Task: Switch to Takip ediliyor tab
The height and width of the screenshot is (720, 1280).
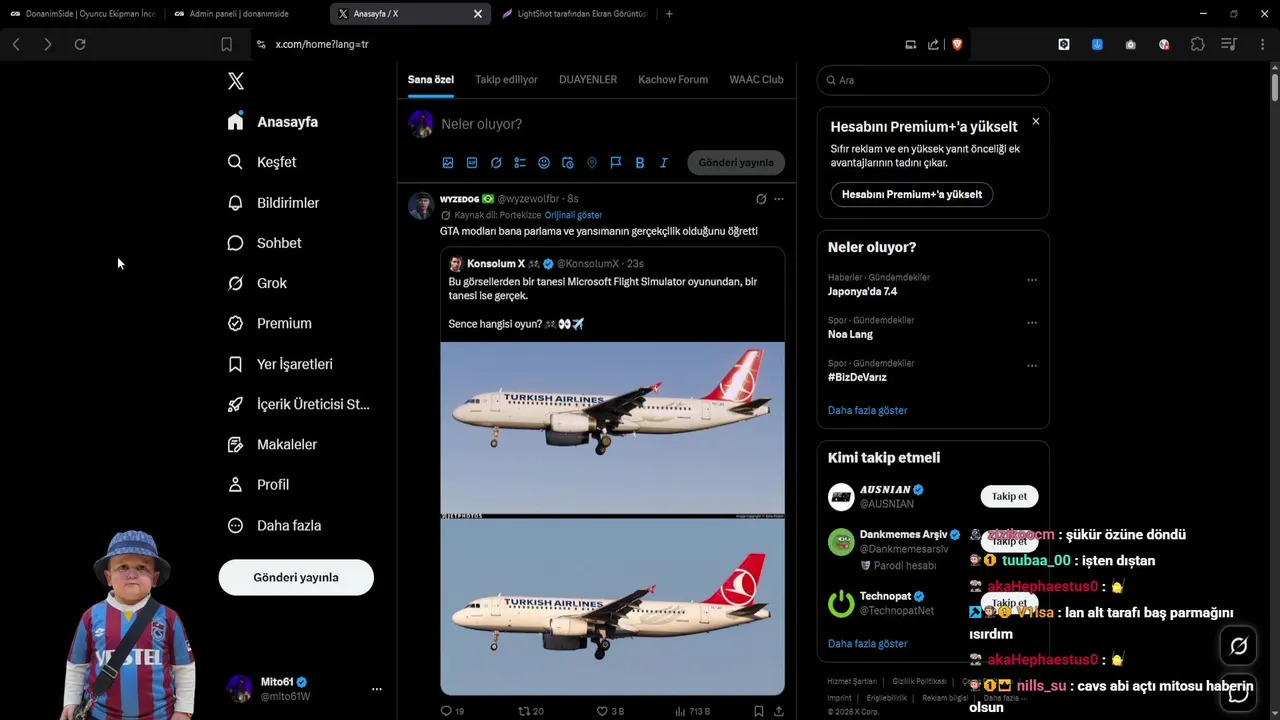Action: 506,79
